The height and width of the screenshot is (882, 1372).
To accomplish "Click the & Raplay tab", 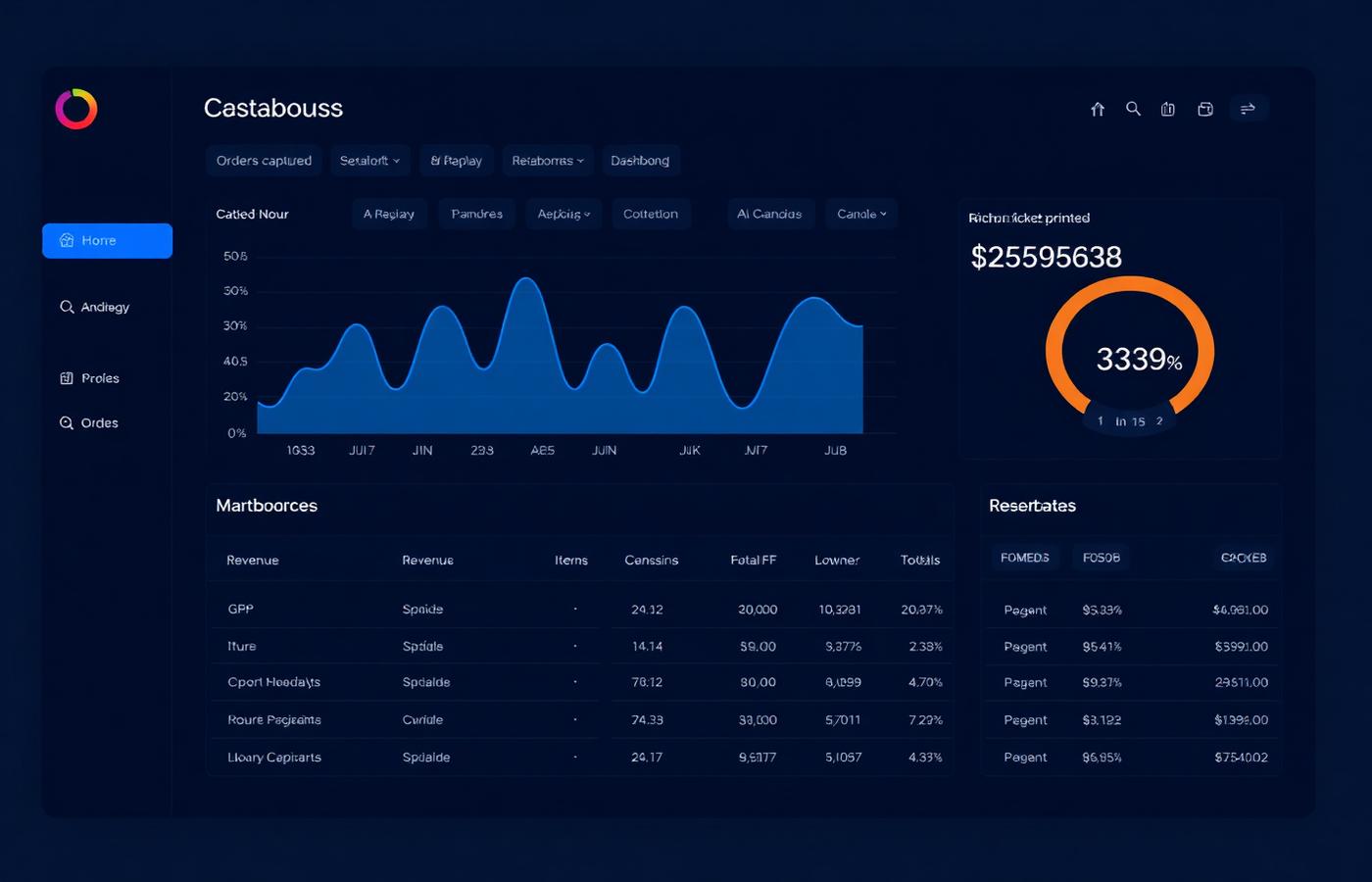I will [456, 161].
